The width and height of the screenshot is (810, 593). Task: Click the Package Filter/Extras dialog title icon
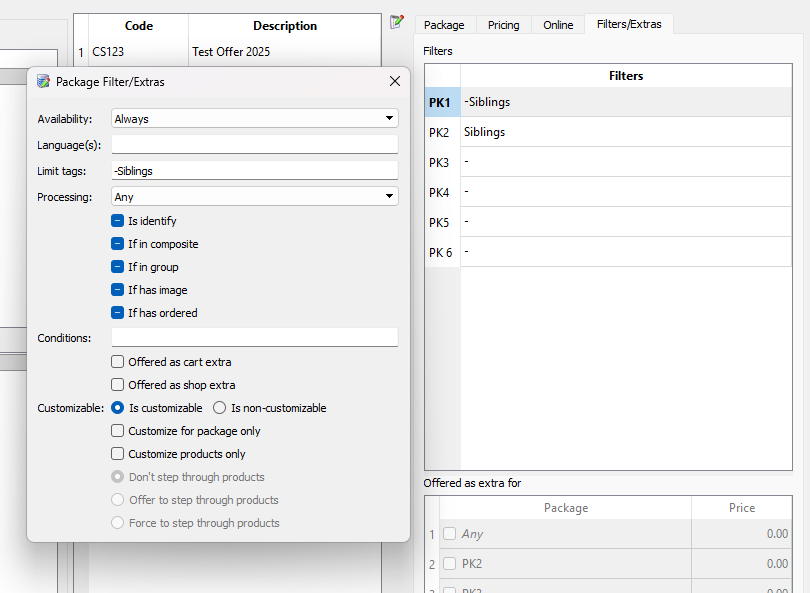(43, 82)
